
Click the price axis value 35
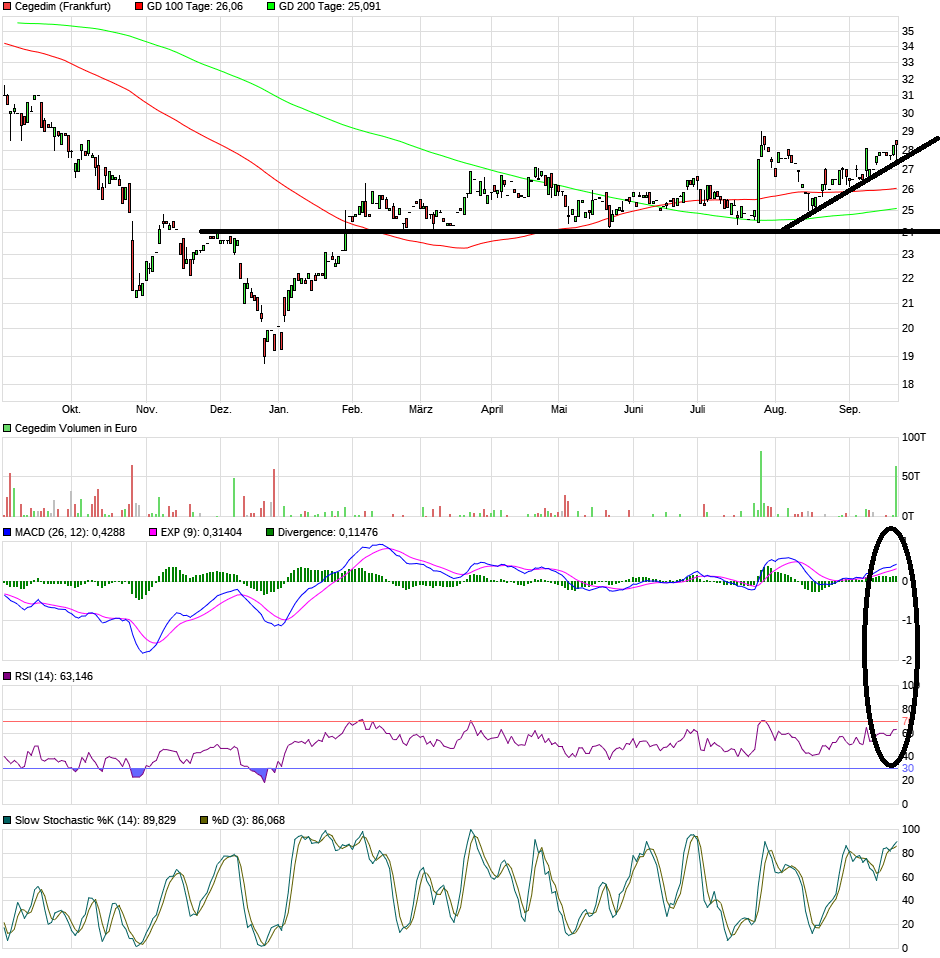(908, 31)
